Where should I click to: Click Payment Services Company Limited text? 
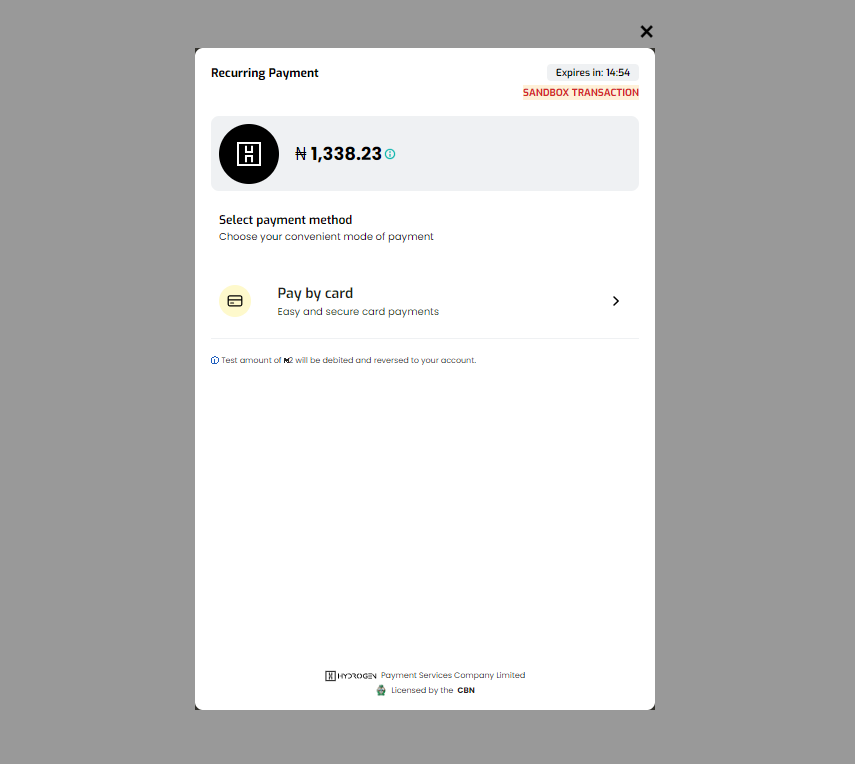[x=453, y=675]
